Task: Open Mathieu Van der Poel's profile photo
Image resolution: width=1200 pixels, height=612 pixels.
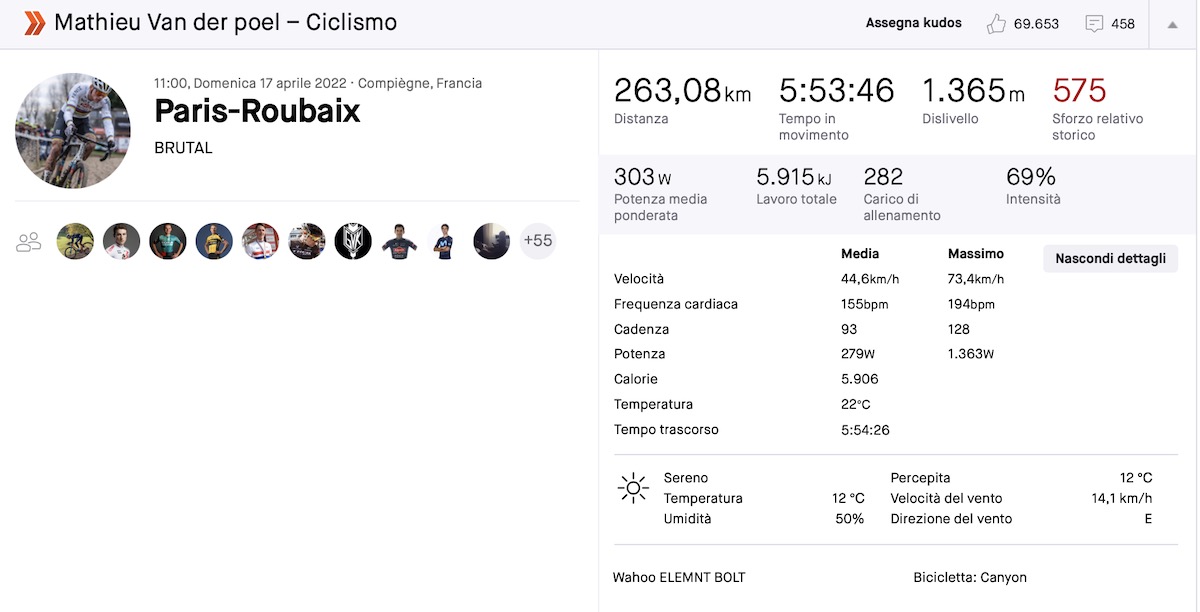Action: (x=73, y=130)
